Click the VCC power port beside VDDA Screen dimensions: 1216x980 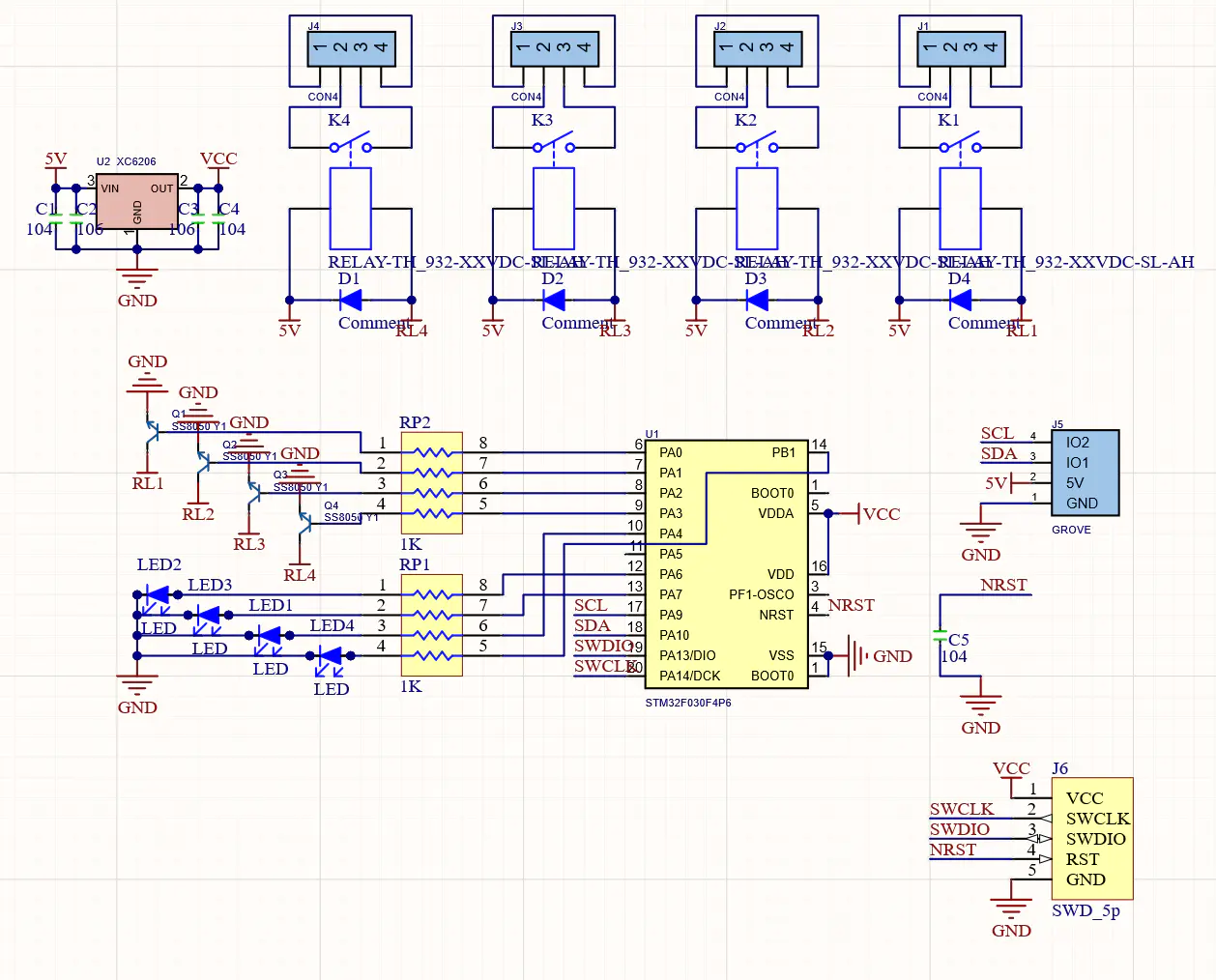click(880, 514)
